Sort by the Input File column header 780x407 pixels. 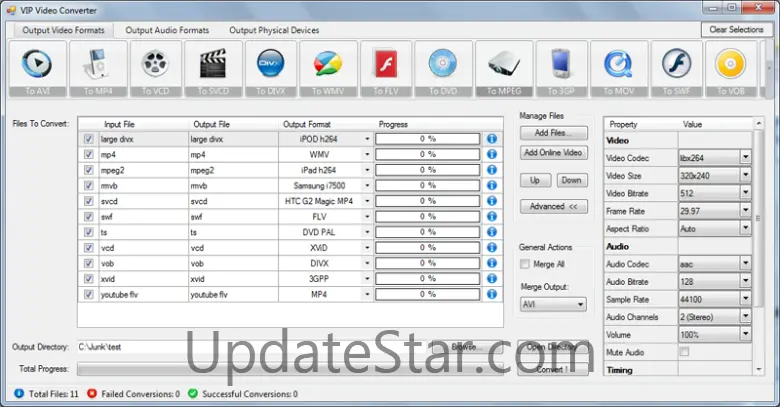point(119,124)
